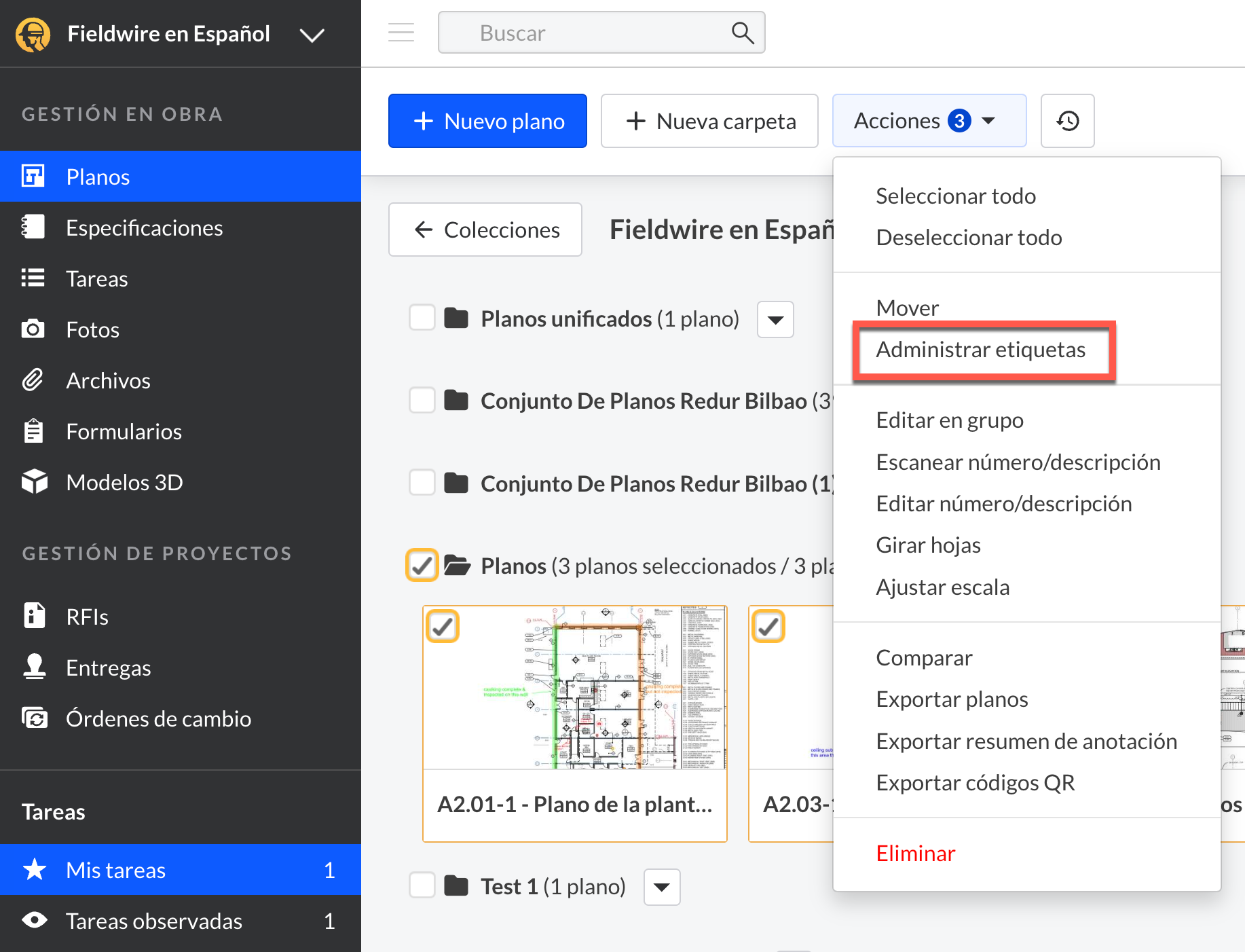Screen dimensions: 1245x952
Task: Uncheck the Planos folder checkbox
Action: [x=422, y=565]
